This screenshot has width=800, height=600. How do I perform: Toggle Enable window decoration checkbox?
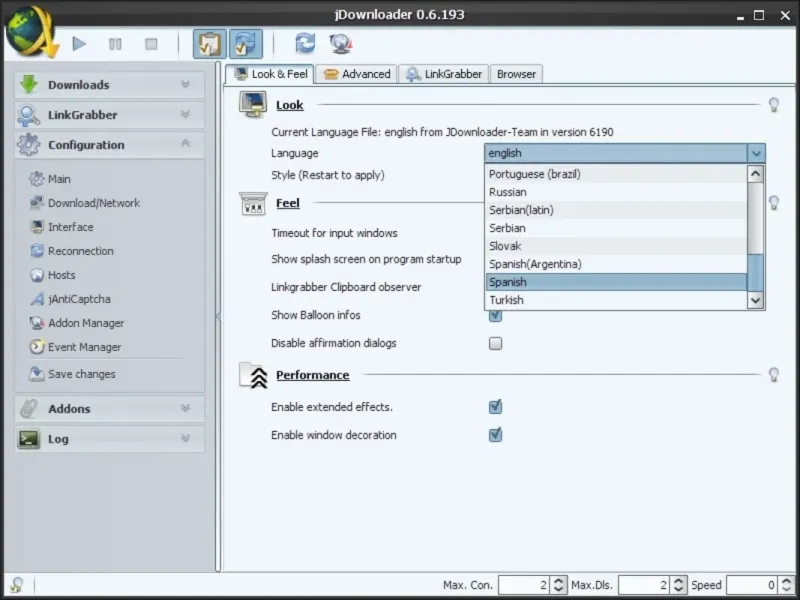[495, 435]
